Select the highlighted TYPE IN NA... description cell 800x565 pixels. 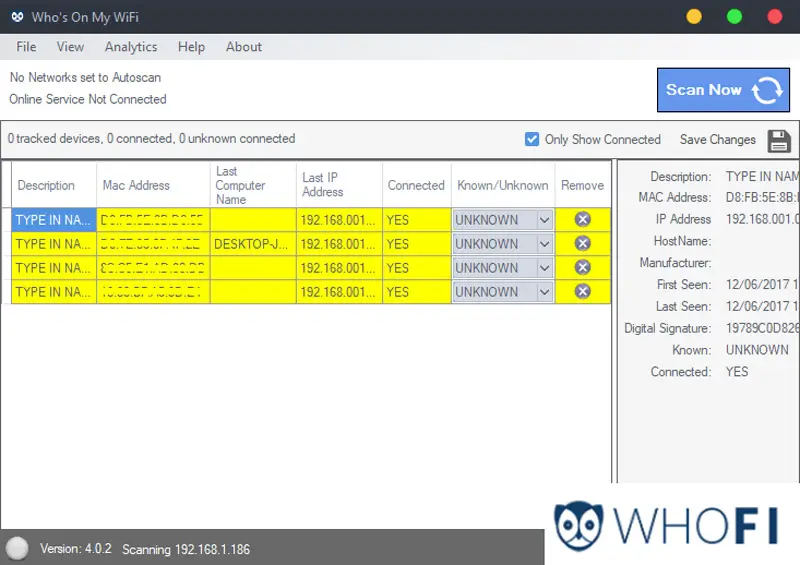point(54,220)
